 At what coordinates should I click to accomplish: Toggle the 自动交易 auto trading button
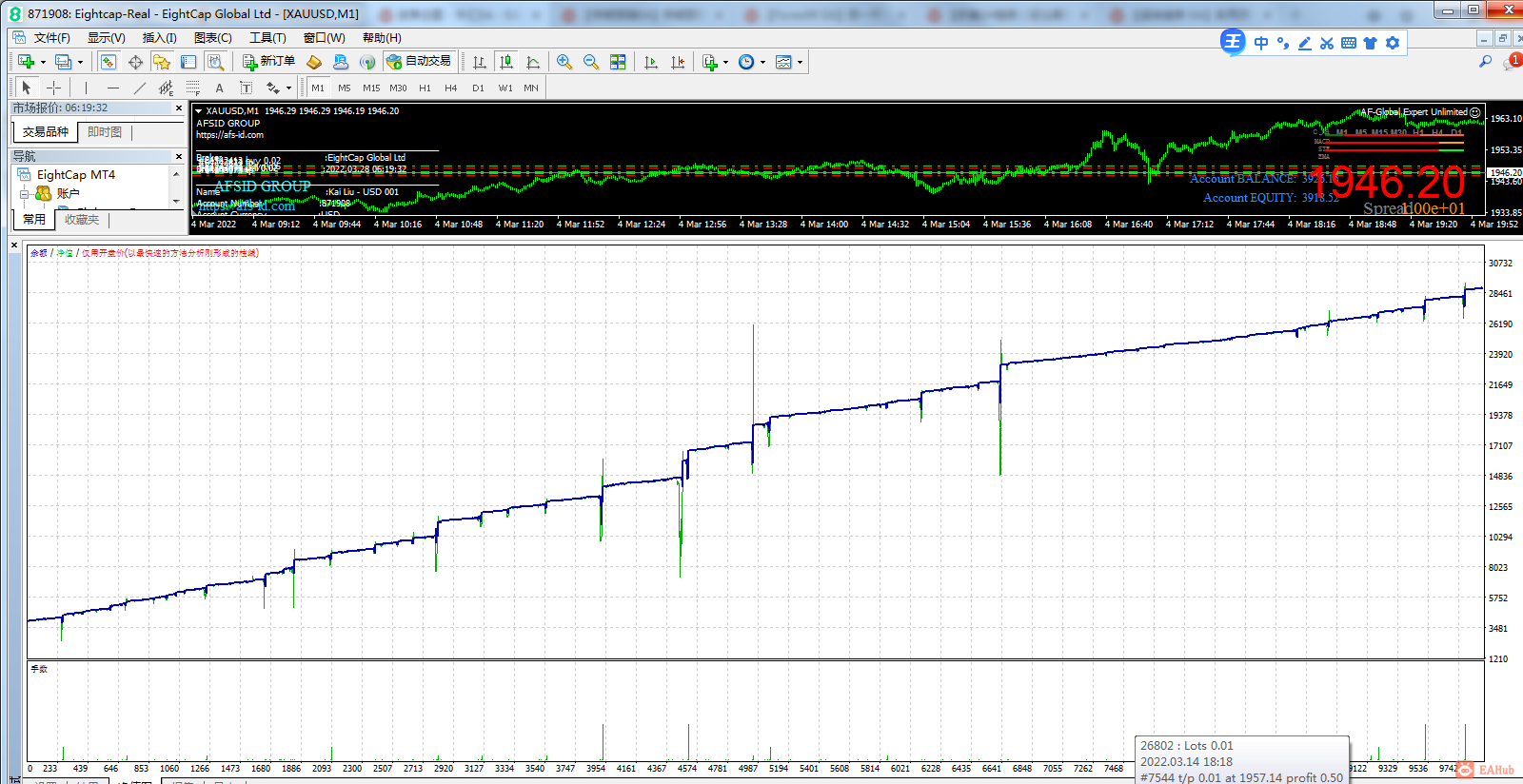coord(419,62)
